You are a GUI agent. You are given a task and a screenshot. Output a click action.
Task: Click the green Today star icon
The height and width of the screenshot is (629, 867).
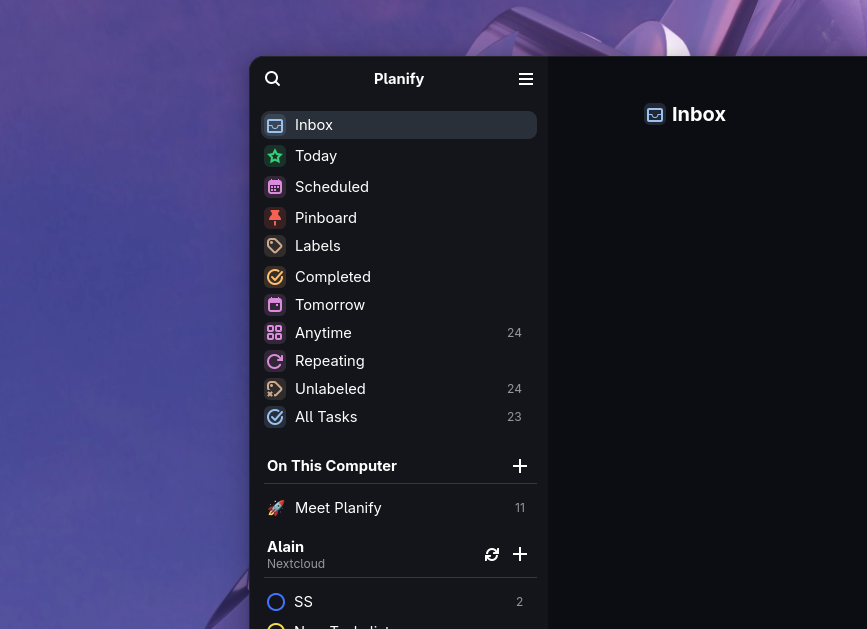click(x=275, y=156)
